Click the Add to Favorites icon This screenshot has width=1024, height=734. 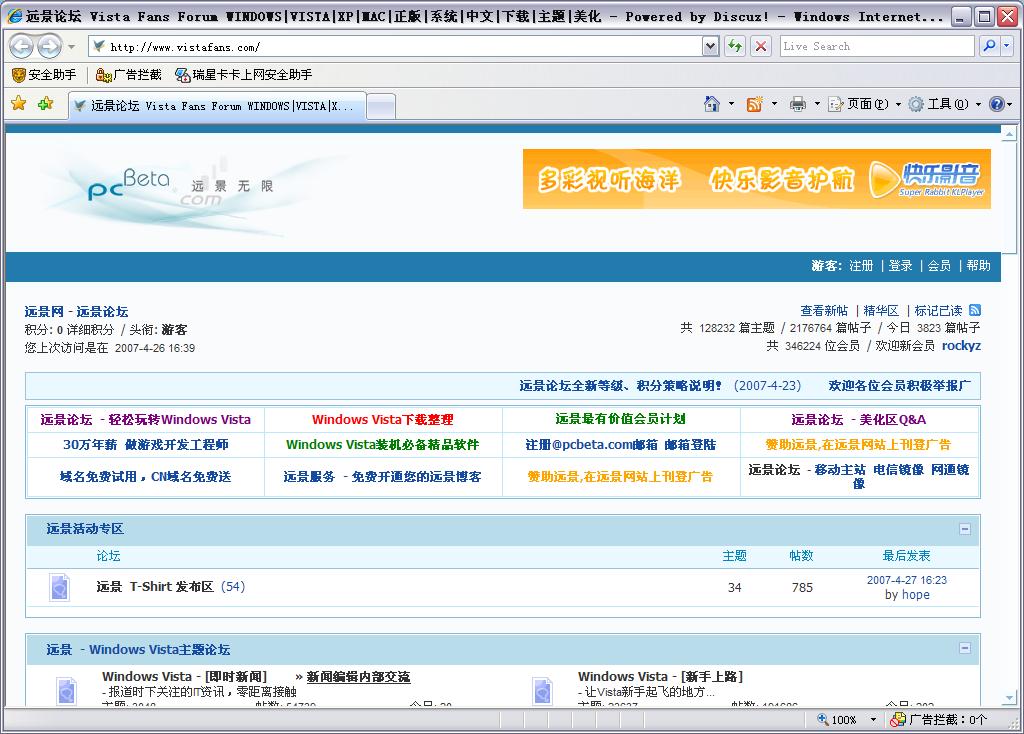pyautogui.click(x=45, y=104)
